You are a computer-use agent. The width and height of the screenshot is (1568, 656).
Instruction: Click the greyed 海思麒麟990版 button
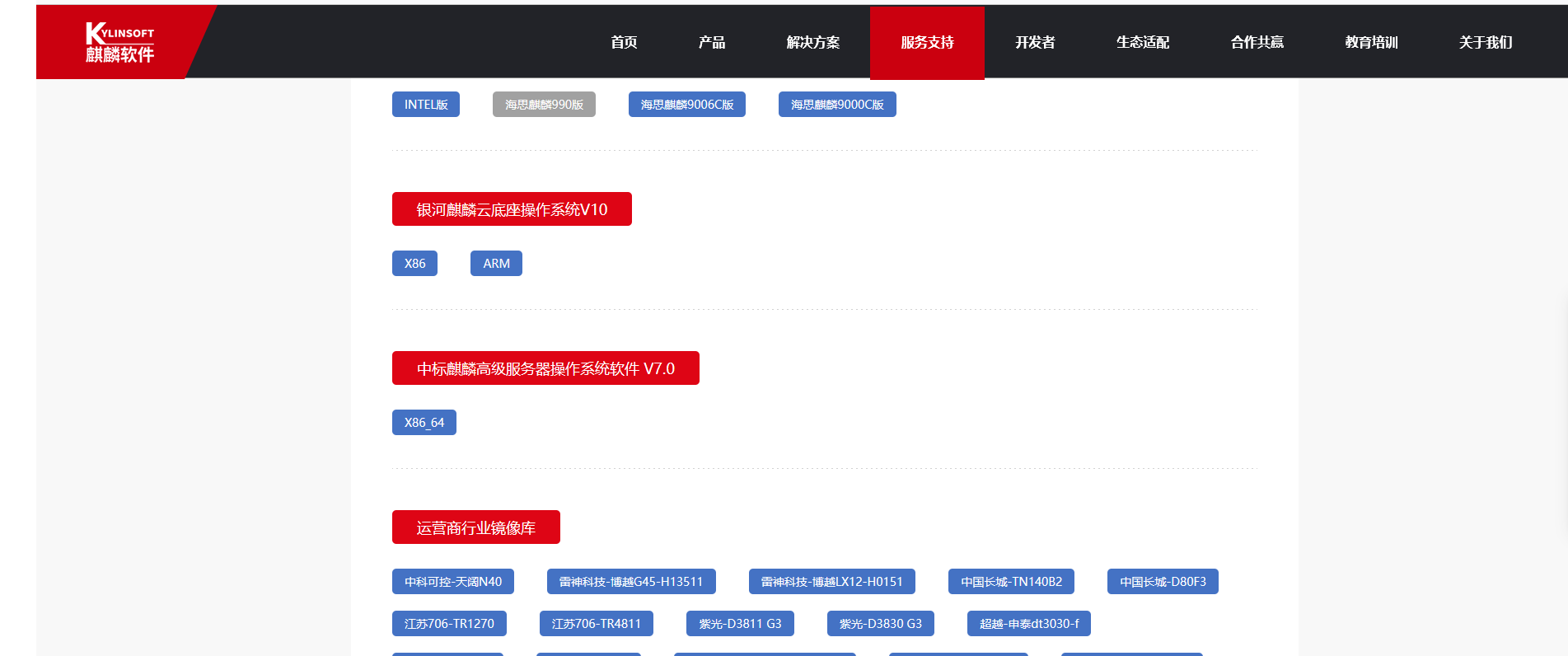(x=544, y=105)
